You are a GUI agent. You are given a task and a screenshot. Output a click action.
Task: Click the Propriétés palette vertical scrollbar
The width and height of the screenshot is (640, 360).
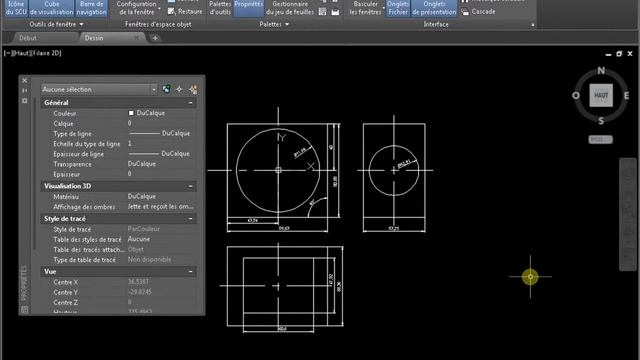click(x=36, y=173)
